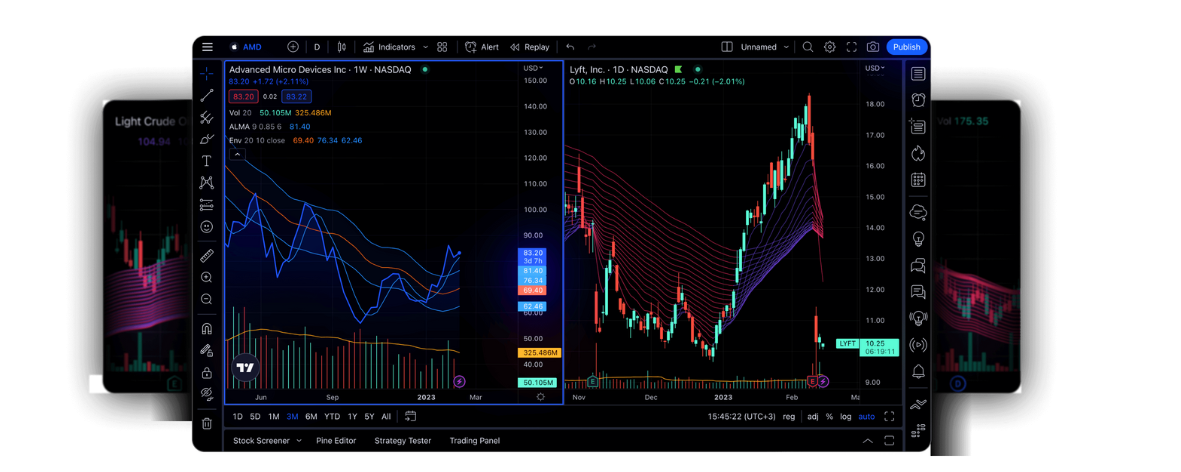Viewport: 1181px width, 472px height.
Task: Click the blue Publish button
Action: point(906,47)
